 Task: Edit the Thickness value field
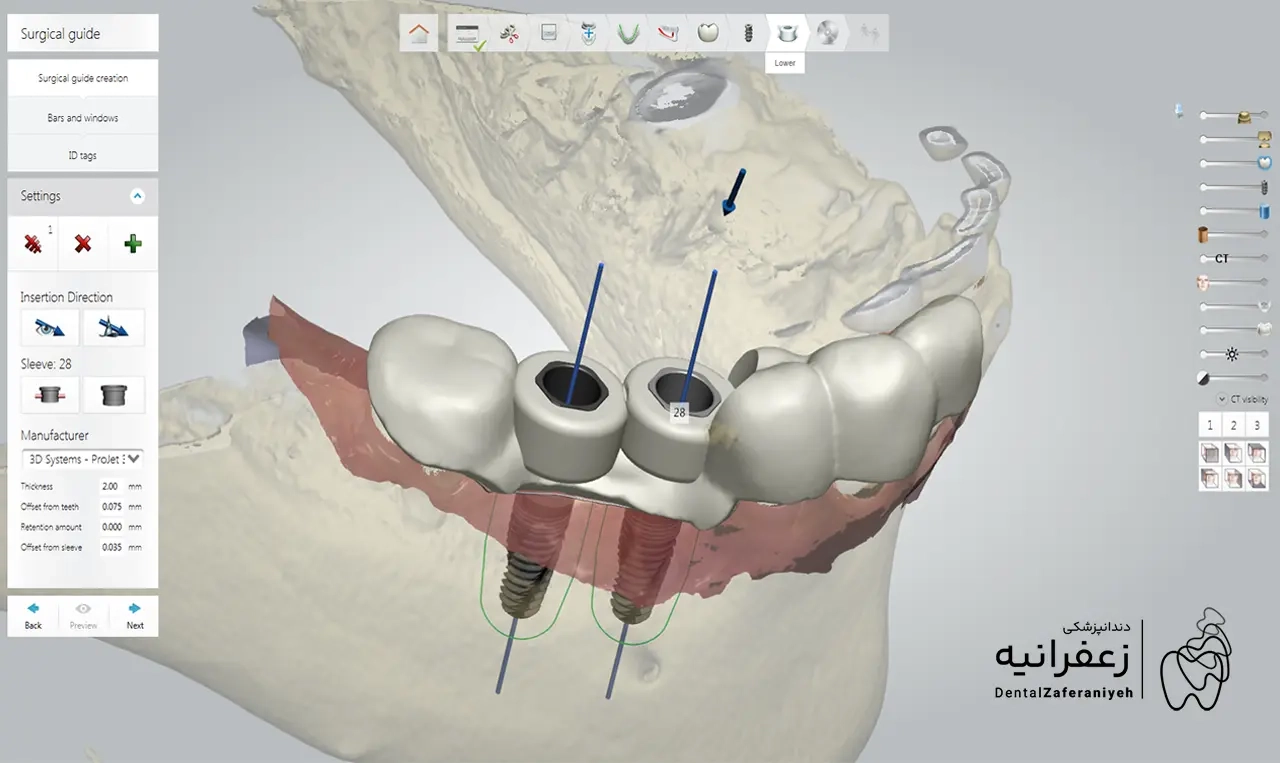point(110,486)
